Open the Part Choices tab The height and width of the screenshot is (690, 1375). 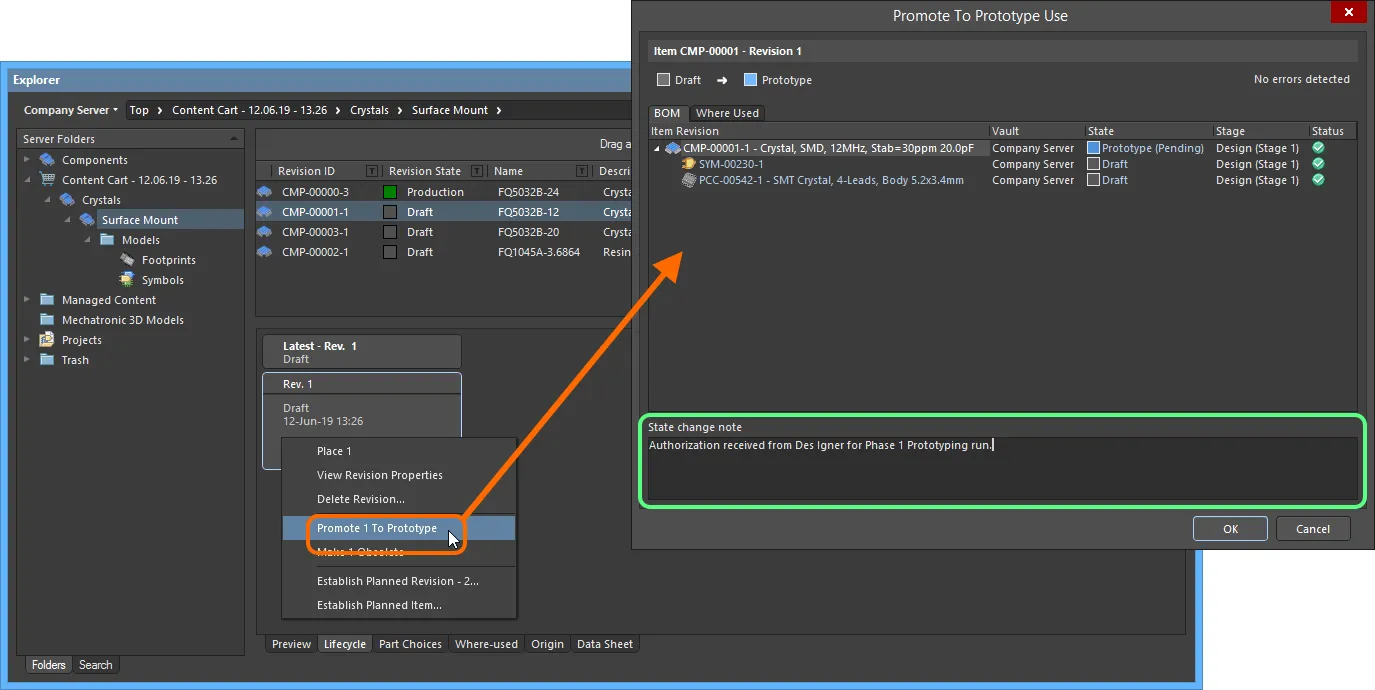pyautogui.click(x=410, y=644)
